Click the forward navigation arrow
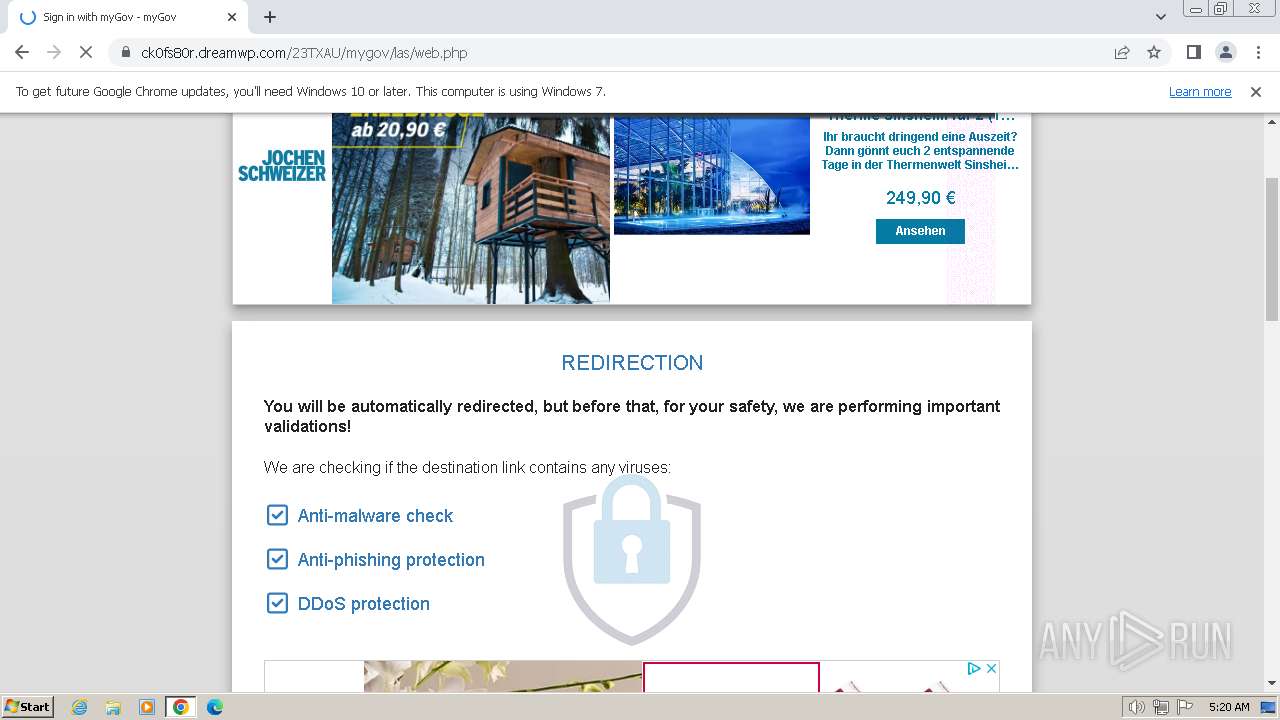 click(54, 52)
